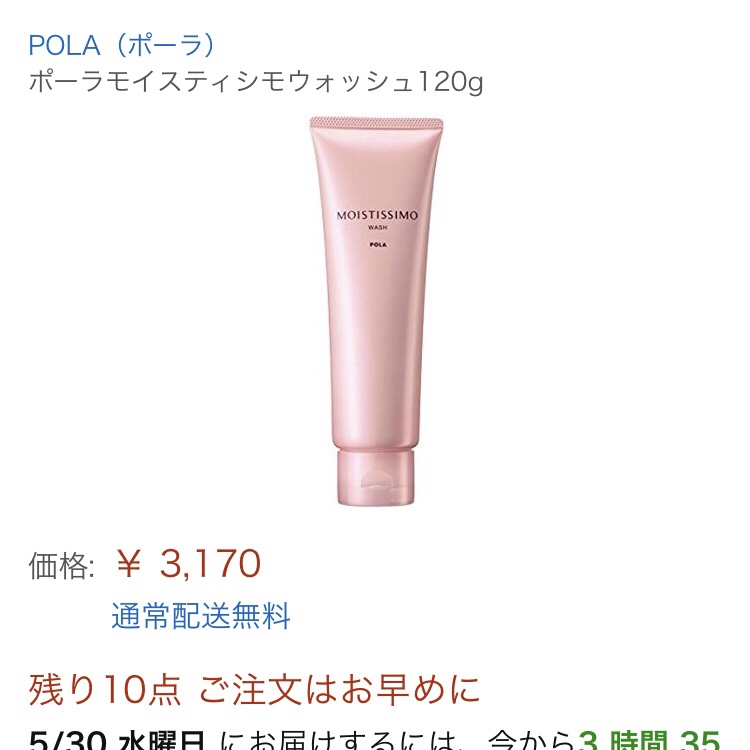Click the ポーラモイスティシモウォッシュ120g product title

[x=256, y=81]
